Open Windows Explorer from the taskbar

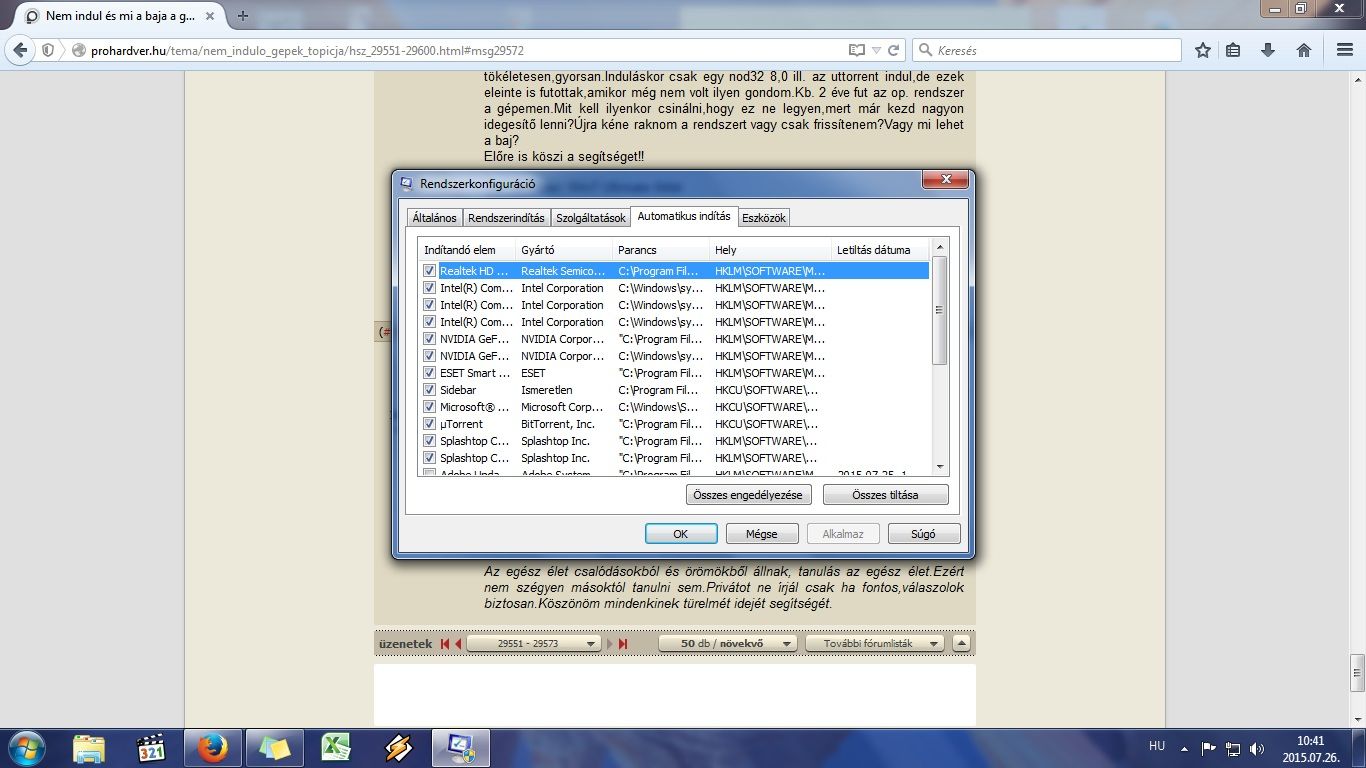(x=89, y=748)
